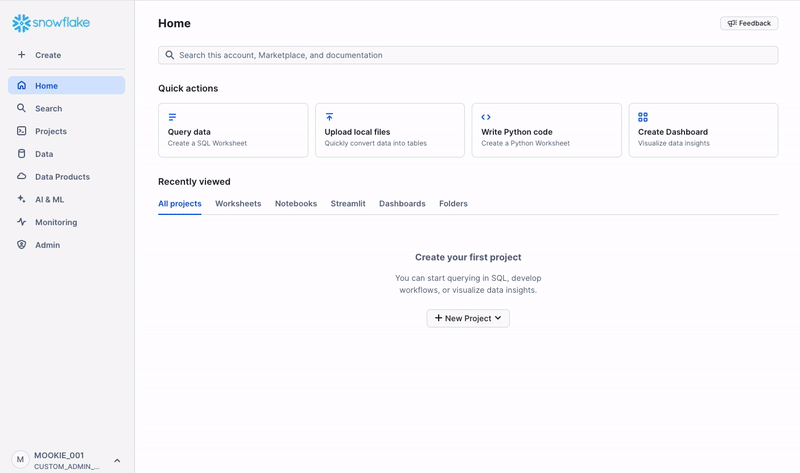
Task: Select the All projects tab
Action: click(180, 203)
